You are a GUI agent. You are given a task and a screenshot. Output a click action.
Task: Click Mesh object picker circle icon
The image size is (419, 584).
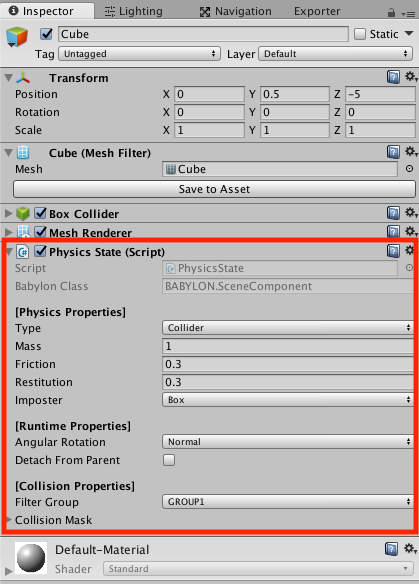[409, 169]
